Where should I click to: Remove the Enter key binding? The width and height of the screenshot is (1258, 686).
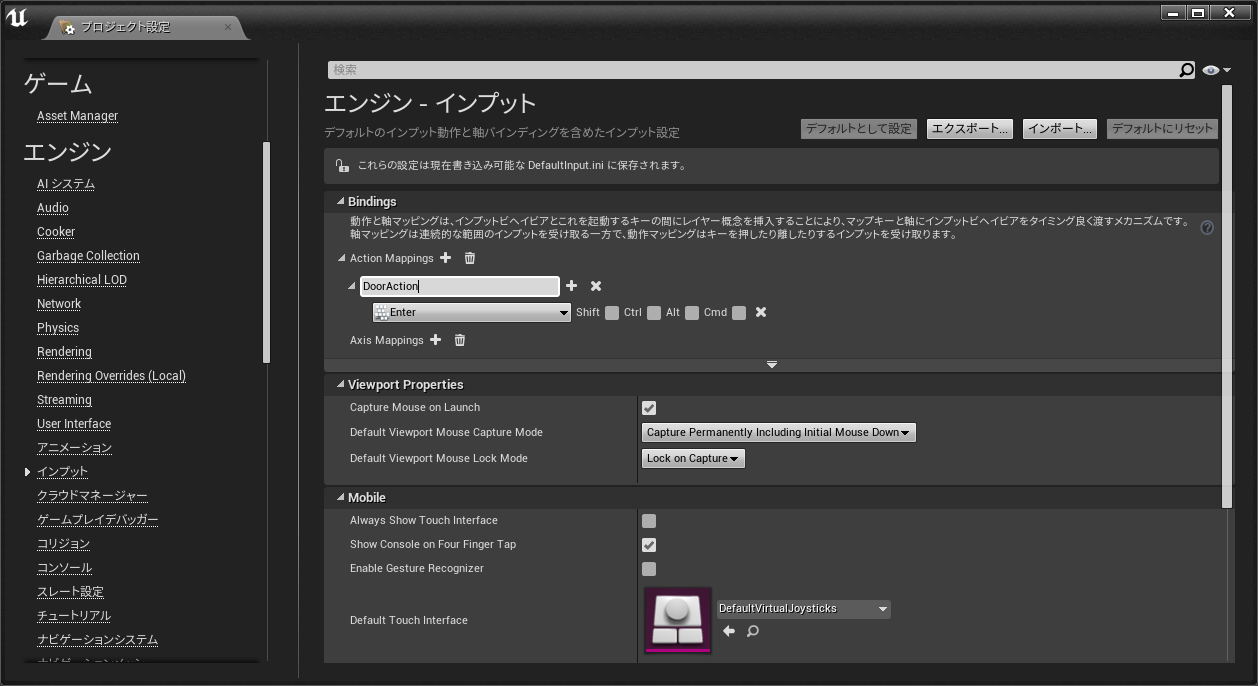[x=761, y=312]
